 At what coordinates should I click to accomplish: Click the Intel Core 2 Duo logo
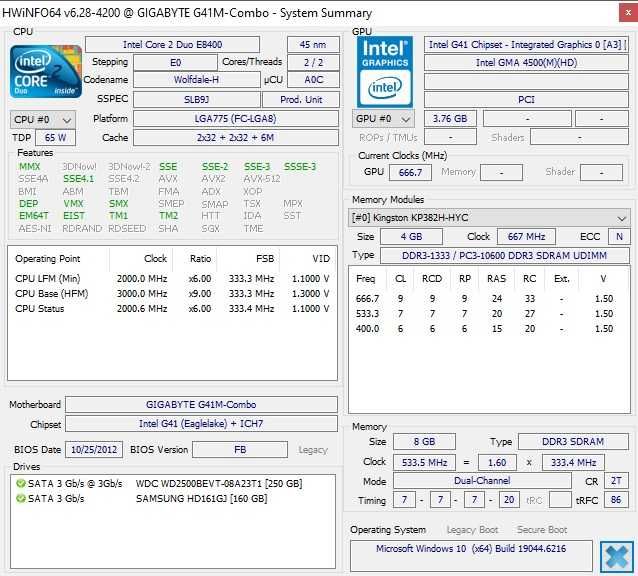click(x=45, y=72)
